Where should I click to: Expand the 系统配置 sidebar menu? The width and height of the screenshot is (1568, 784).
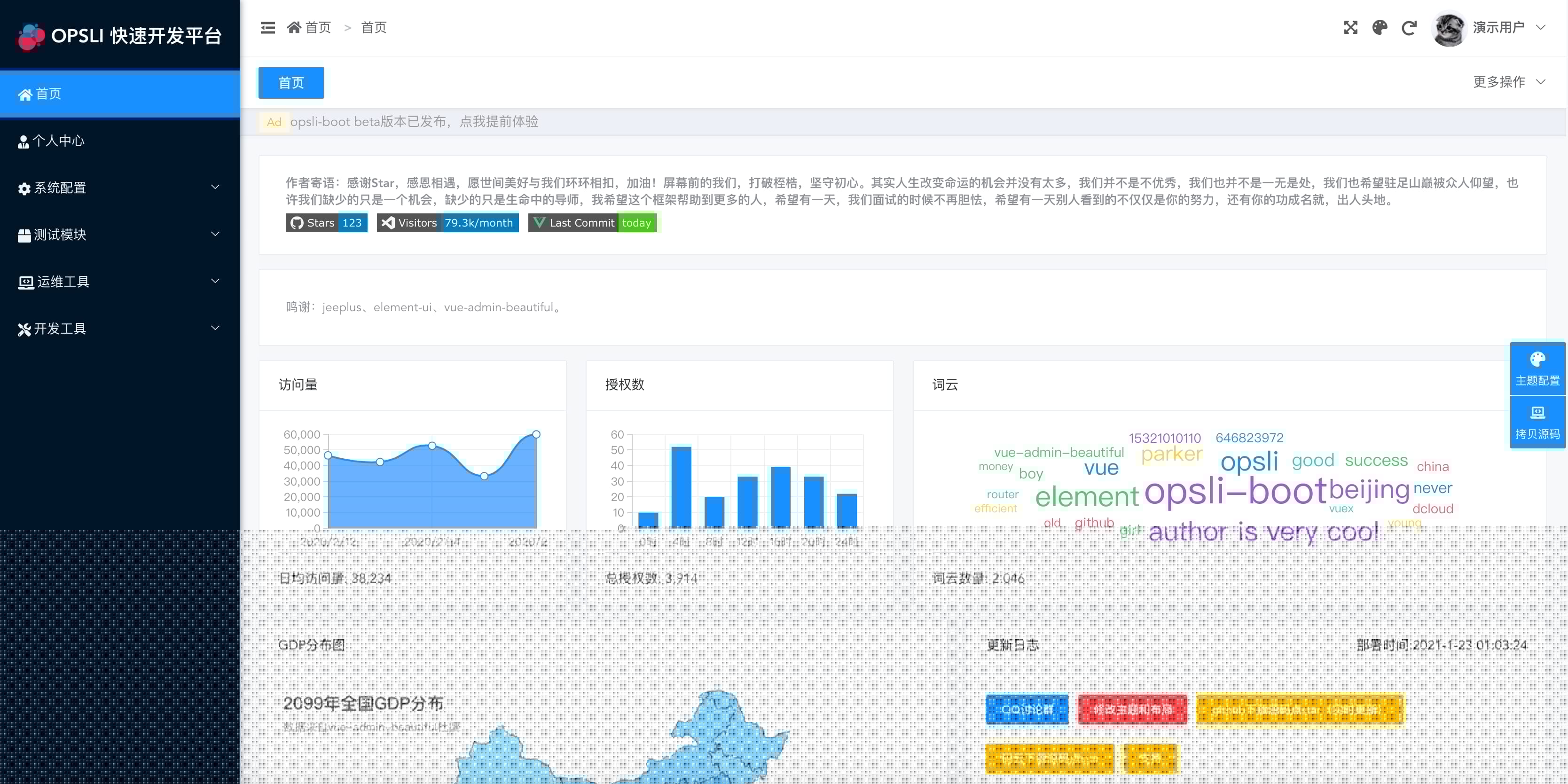[x=120, y=188]
